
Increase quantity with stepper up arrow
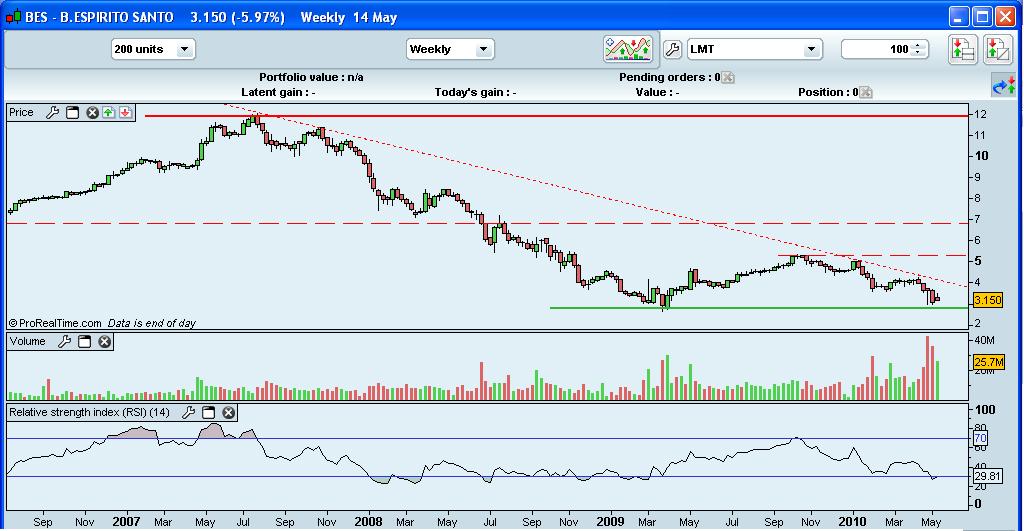click(x=918, y=45)
